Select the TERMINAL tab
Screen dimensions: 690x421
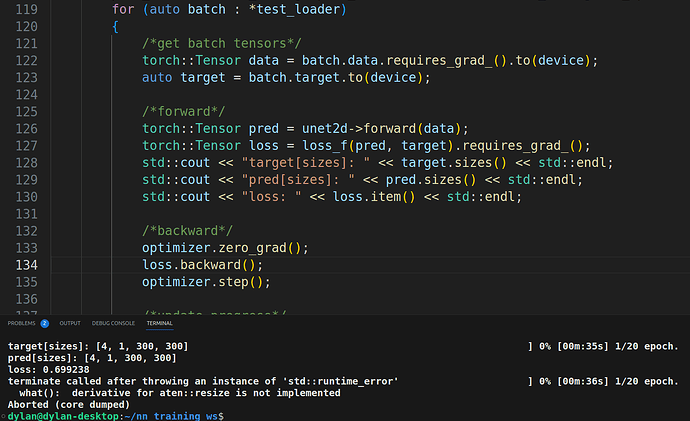pyautogui.click(x=159, y=324)
